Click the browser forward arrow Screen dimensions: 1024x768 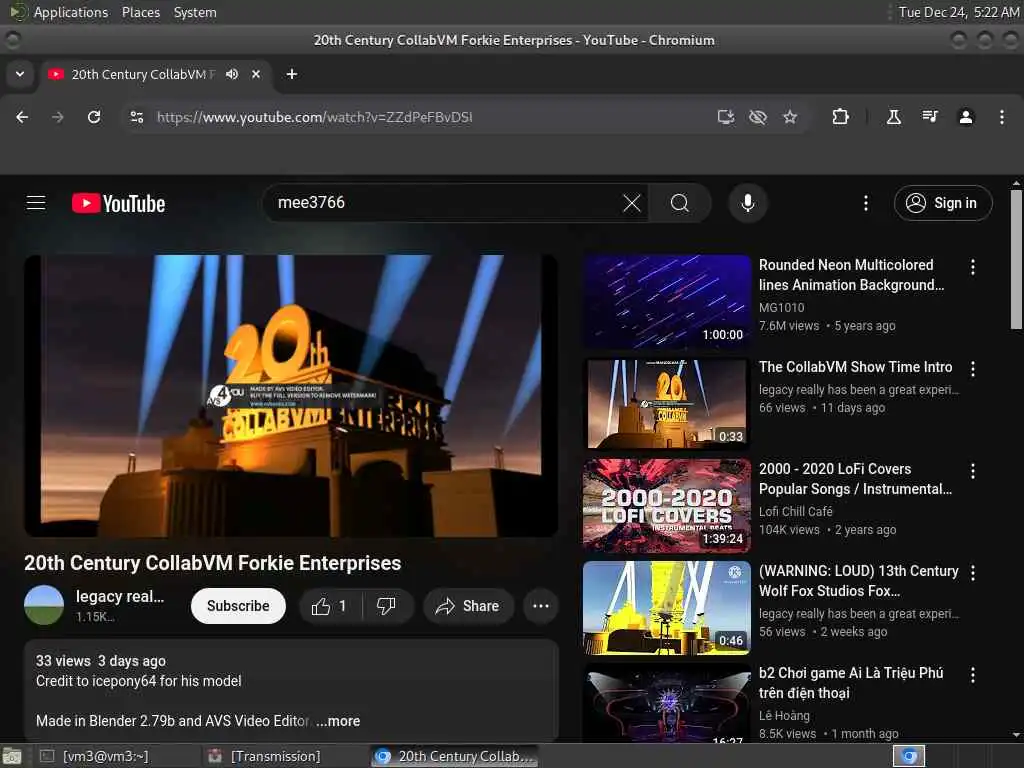click(58, 117)
